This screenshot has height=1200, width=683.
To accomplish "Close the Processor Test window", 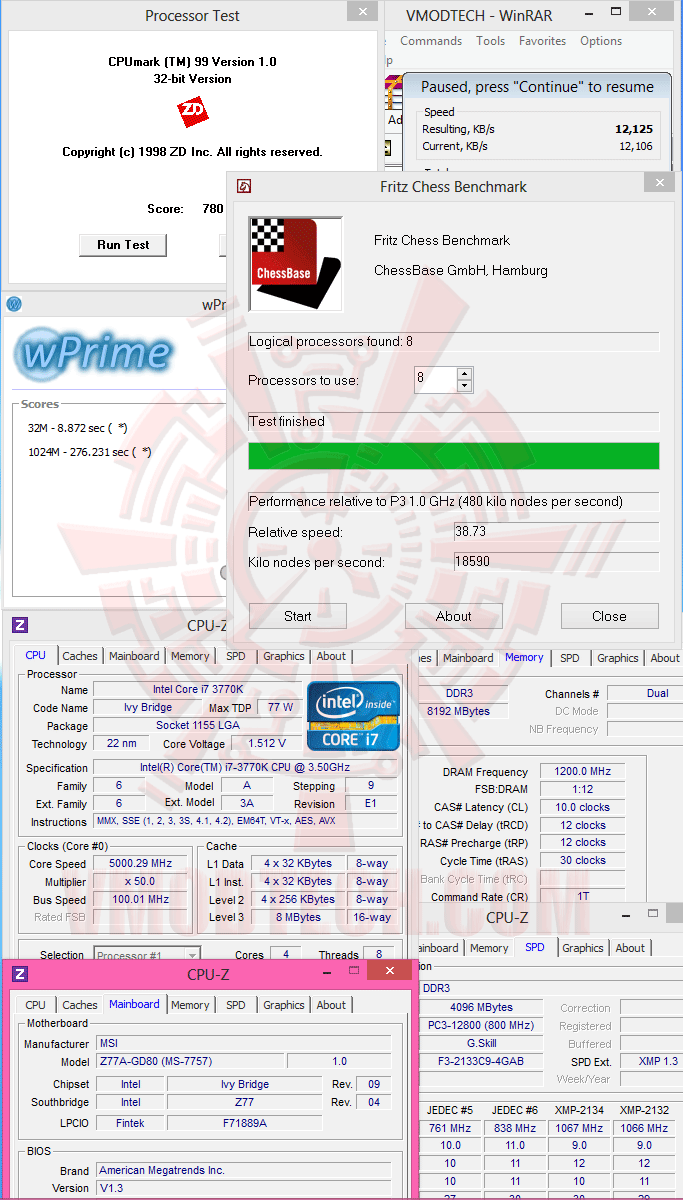I will point(362,12).
